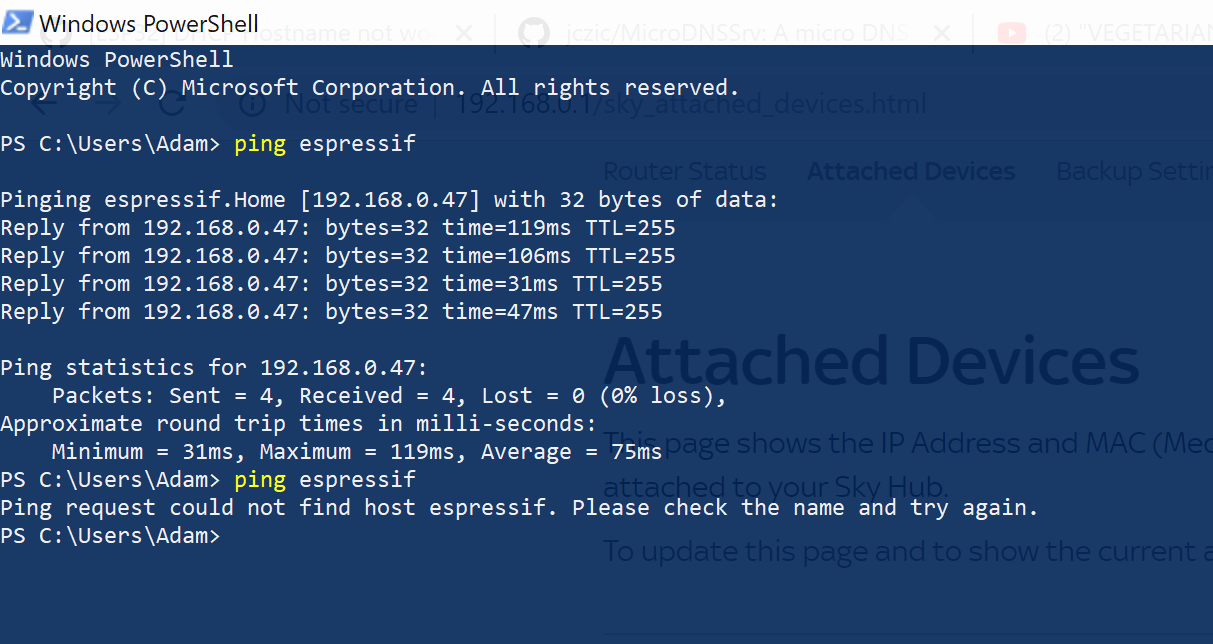
Task: Click the Not secure warning label
Action: click(x=352, y=104)
